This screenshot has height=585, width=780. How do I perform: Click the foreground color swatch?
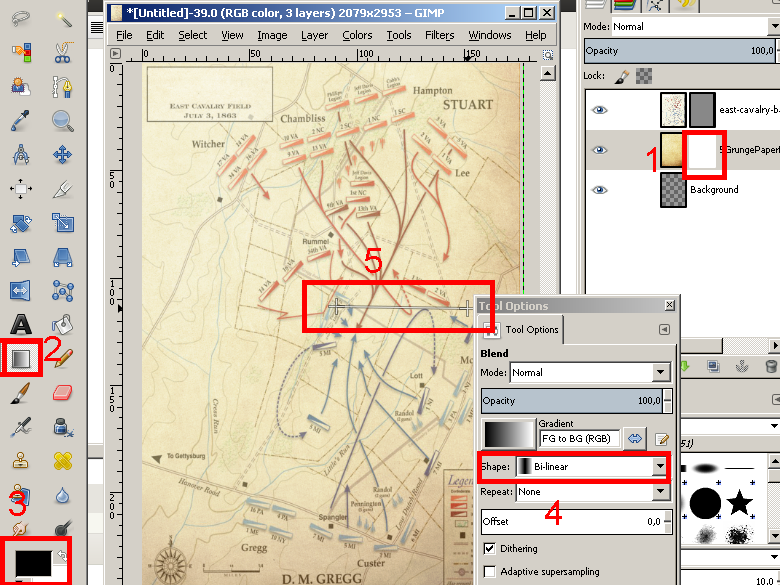pos(30,562)
